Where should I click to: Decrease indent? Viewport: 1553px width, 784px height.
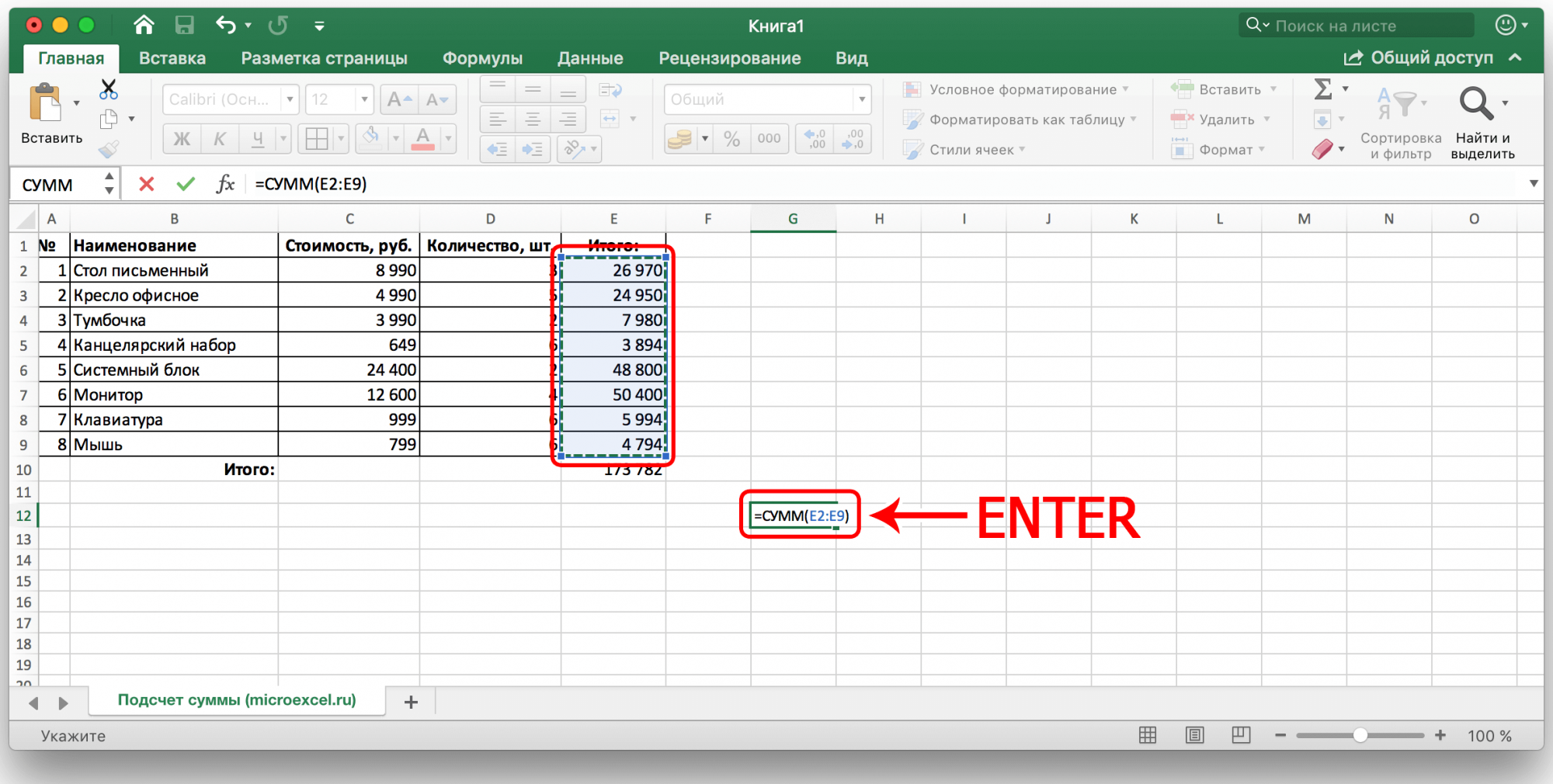click(x=498, y=148)
